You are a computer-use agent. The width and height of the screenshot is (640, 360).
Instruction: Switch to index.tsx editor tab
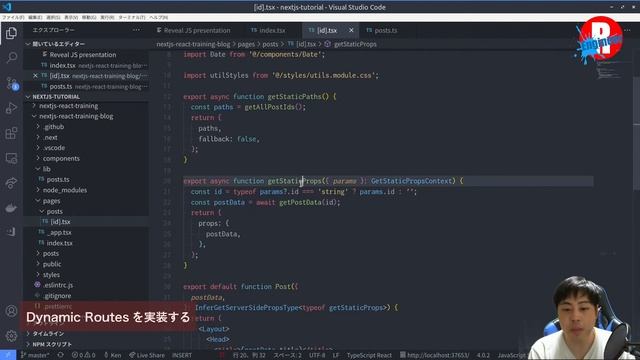point(268,31)
